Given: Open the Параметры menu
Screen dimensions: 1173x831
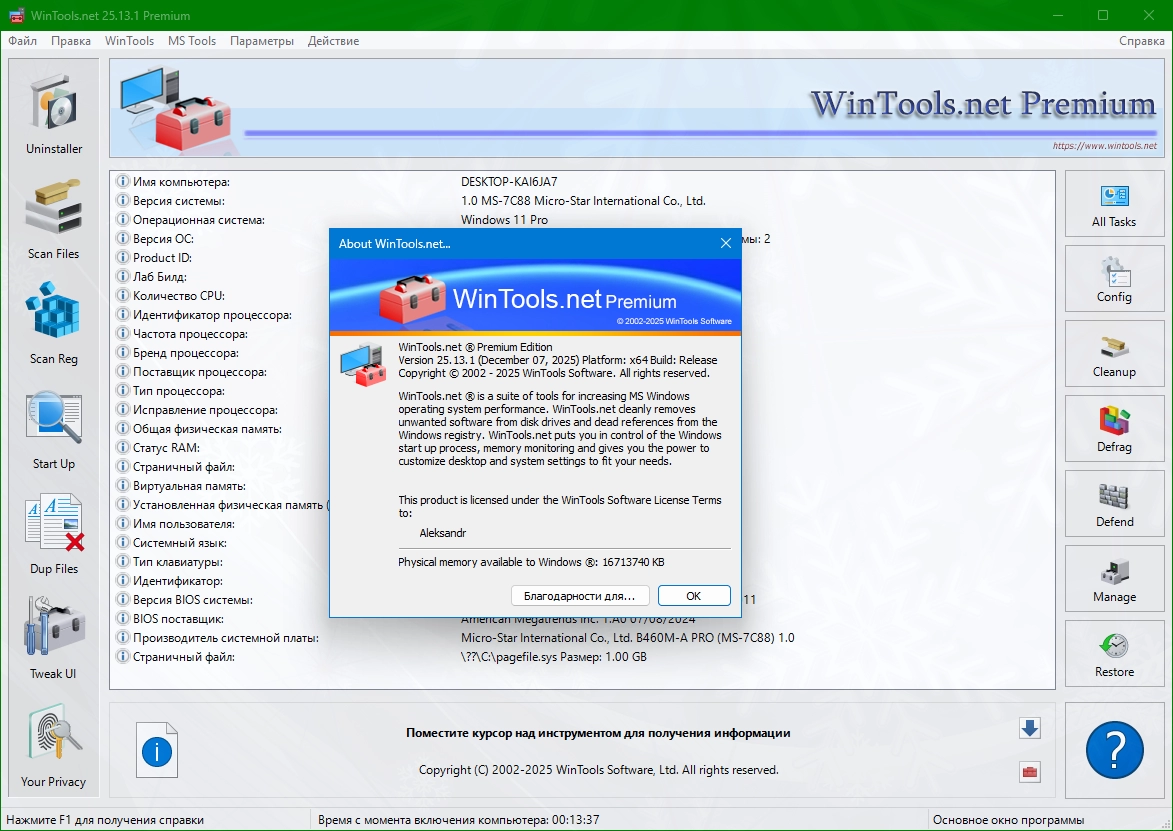Looking at the screenshot, I should 262,40.
